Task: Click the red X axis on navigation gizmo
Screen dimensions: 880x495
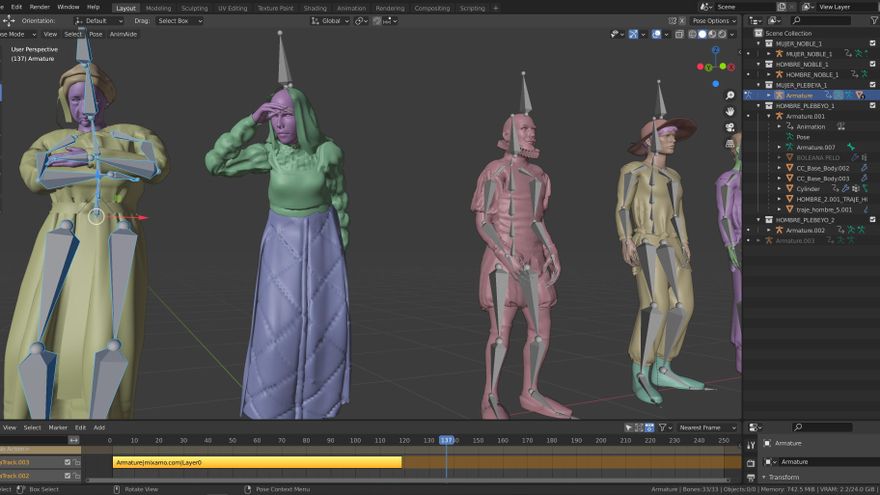Action: [731, 67]
